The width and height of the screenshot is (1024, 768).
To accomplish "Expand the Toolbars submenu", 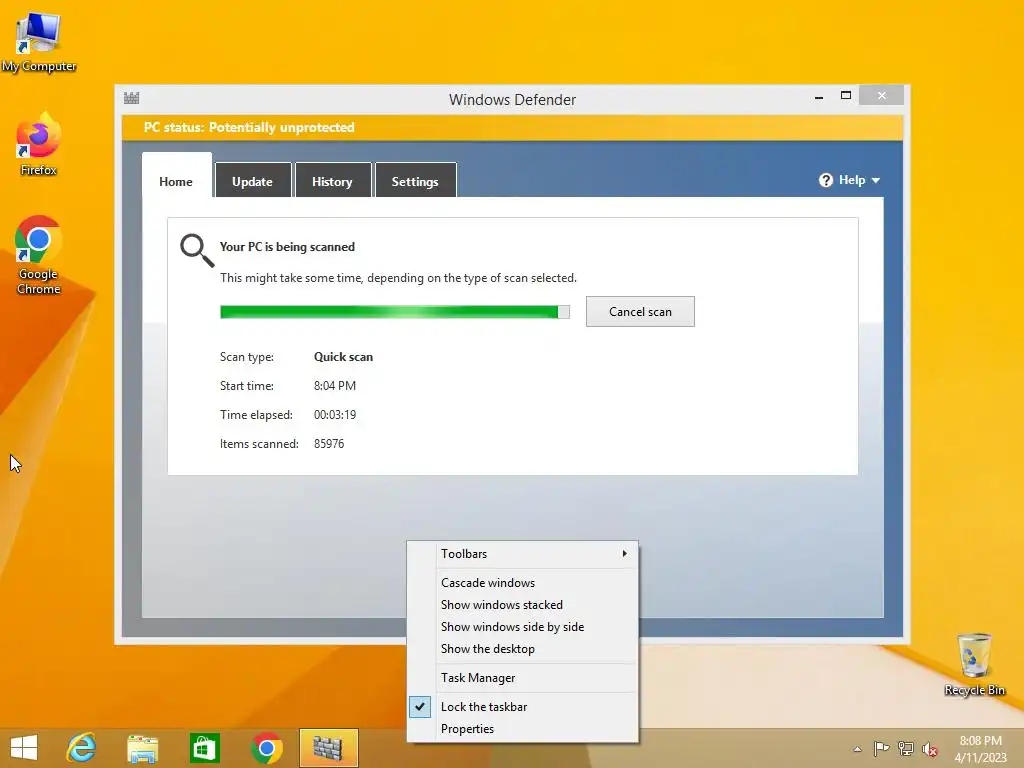I will pos(522,554).
